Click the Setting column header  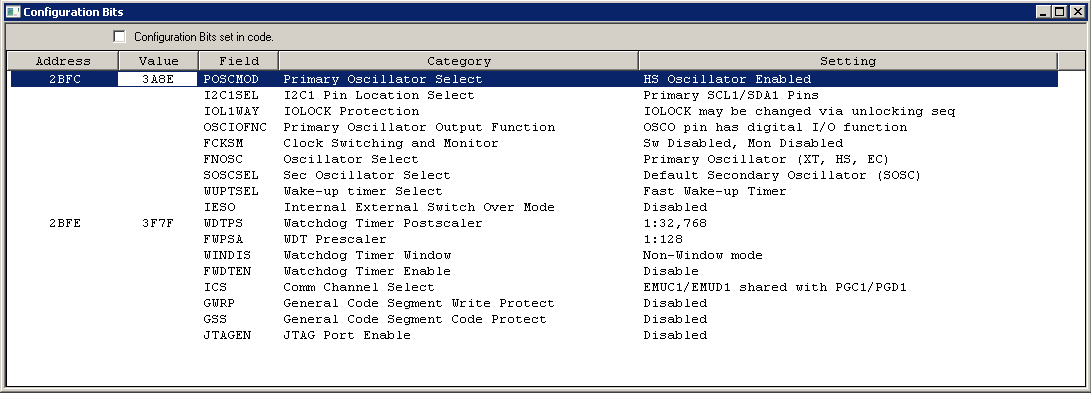point(847,61)
